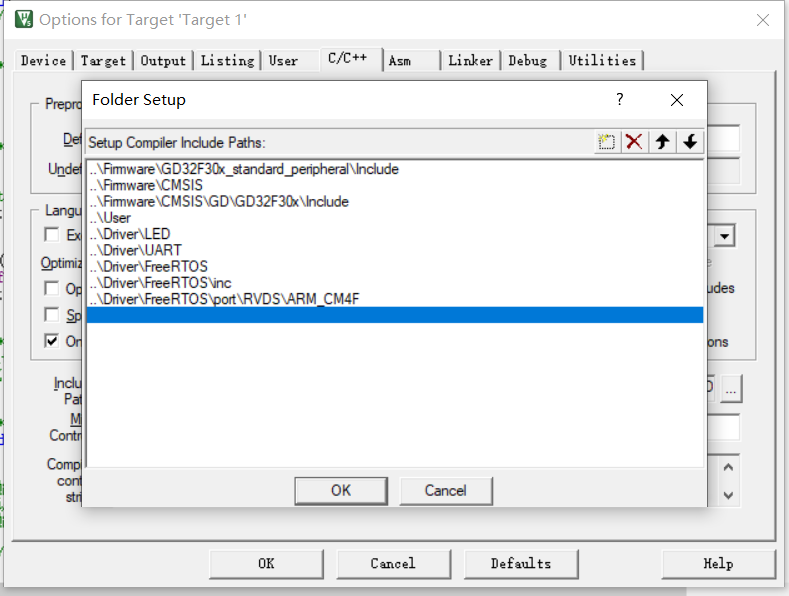Click Cancel in the Options for Target window
The image size is (789, 596).
coord(393,563)
